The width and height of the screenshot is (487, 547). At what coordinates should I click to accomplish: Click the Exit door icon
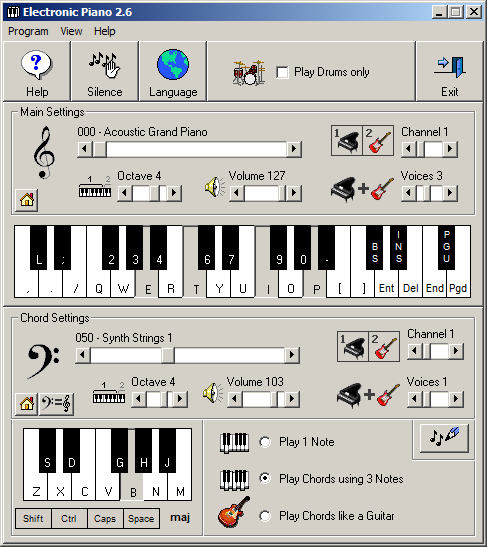coord(449,72)
